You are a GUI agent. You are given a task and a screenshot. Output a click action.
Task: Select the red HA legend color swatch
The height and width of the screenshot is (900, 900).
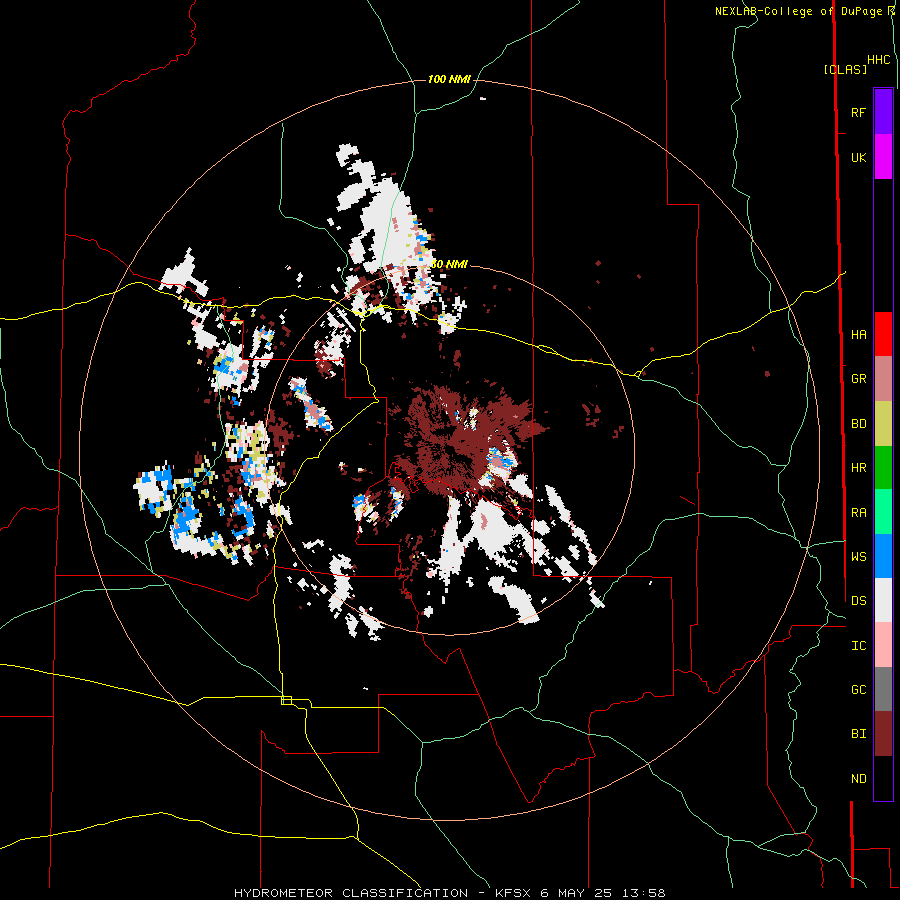[x=883, y=334]
